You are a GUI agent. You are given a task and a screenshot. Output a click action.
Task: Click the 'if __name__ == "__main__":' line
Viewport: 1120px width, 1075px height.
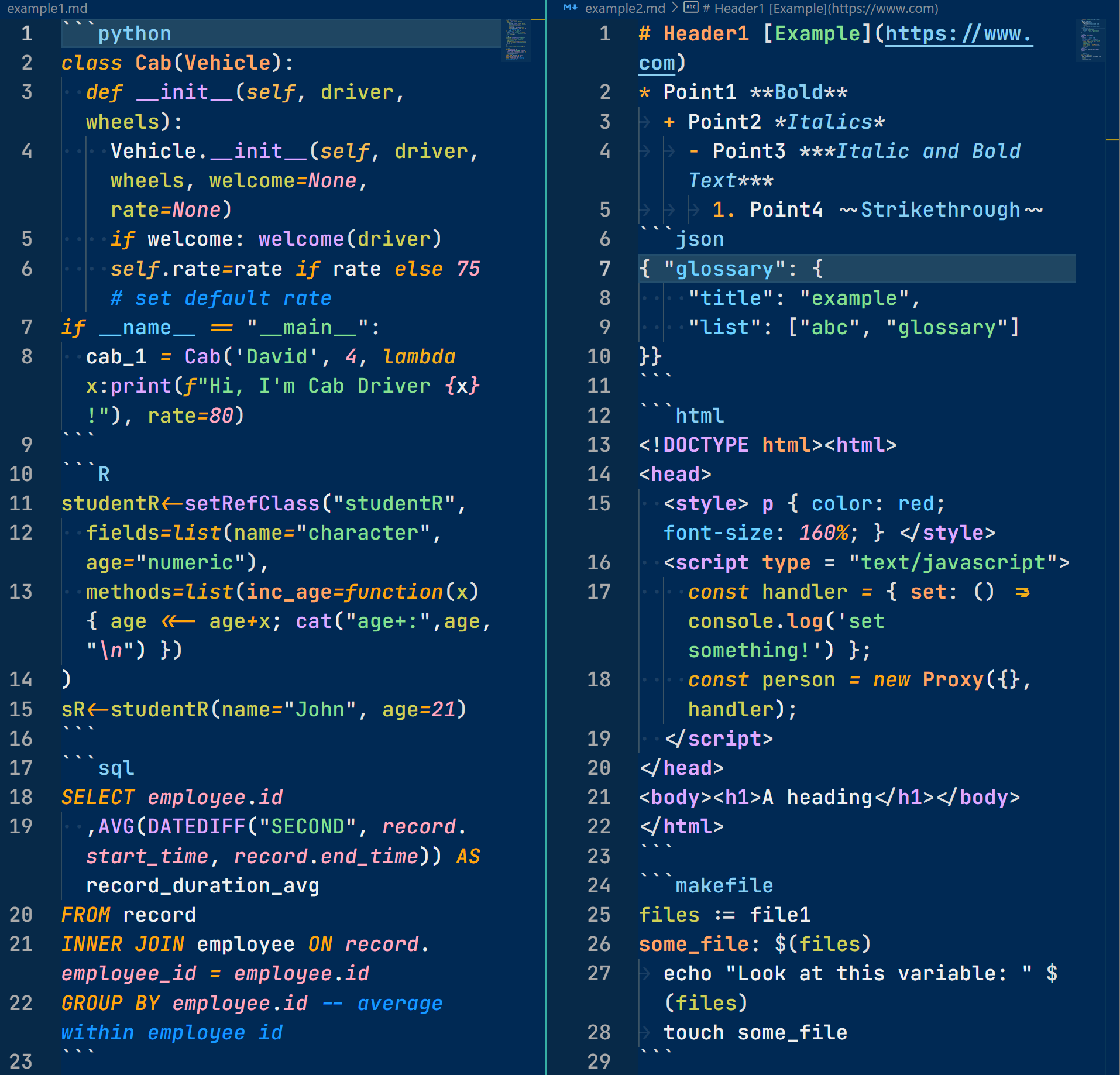point(221,327)
